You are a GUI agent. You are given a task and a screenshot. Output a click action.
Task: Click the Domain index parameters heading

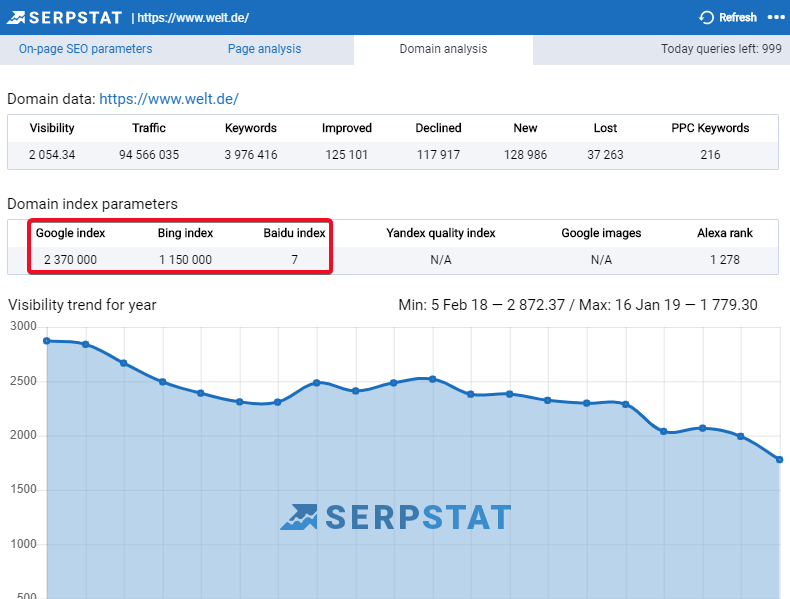[92, 204]
